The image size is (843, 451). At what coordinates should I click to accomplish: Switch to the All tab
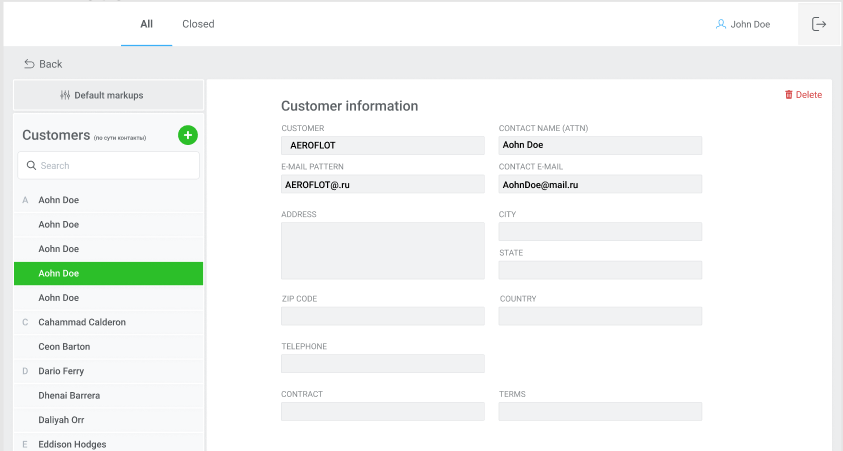click(x=146, y=24)
